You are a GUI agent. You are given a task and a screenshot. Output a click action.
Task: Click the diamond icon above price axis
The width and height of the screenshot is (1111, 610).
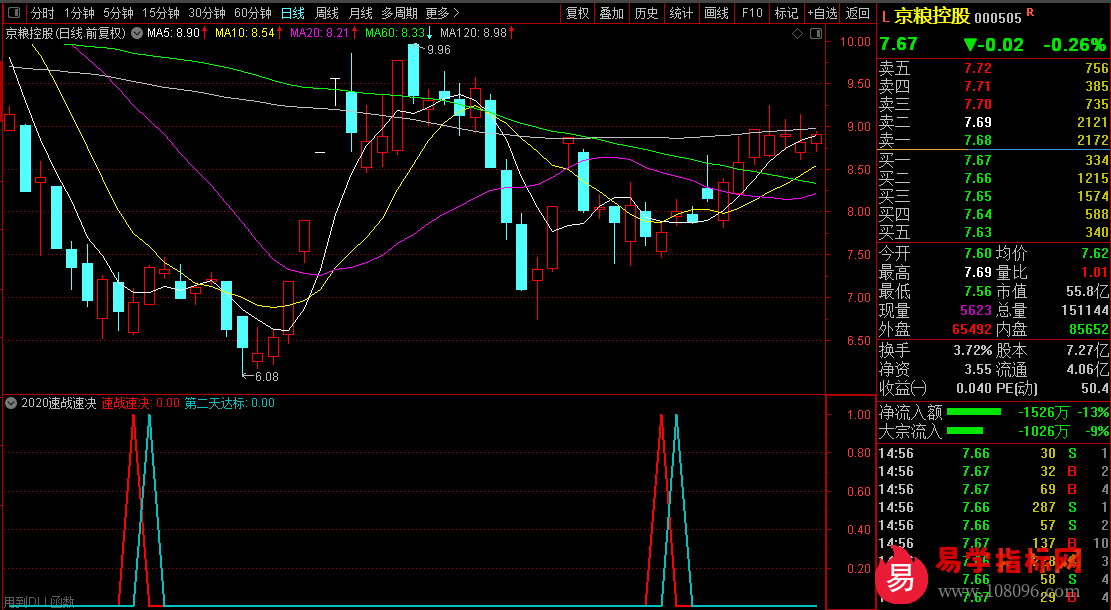coord(797,33)
